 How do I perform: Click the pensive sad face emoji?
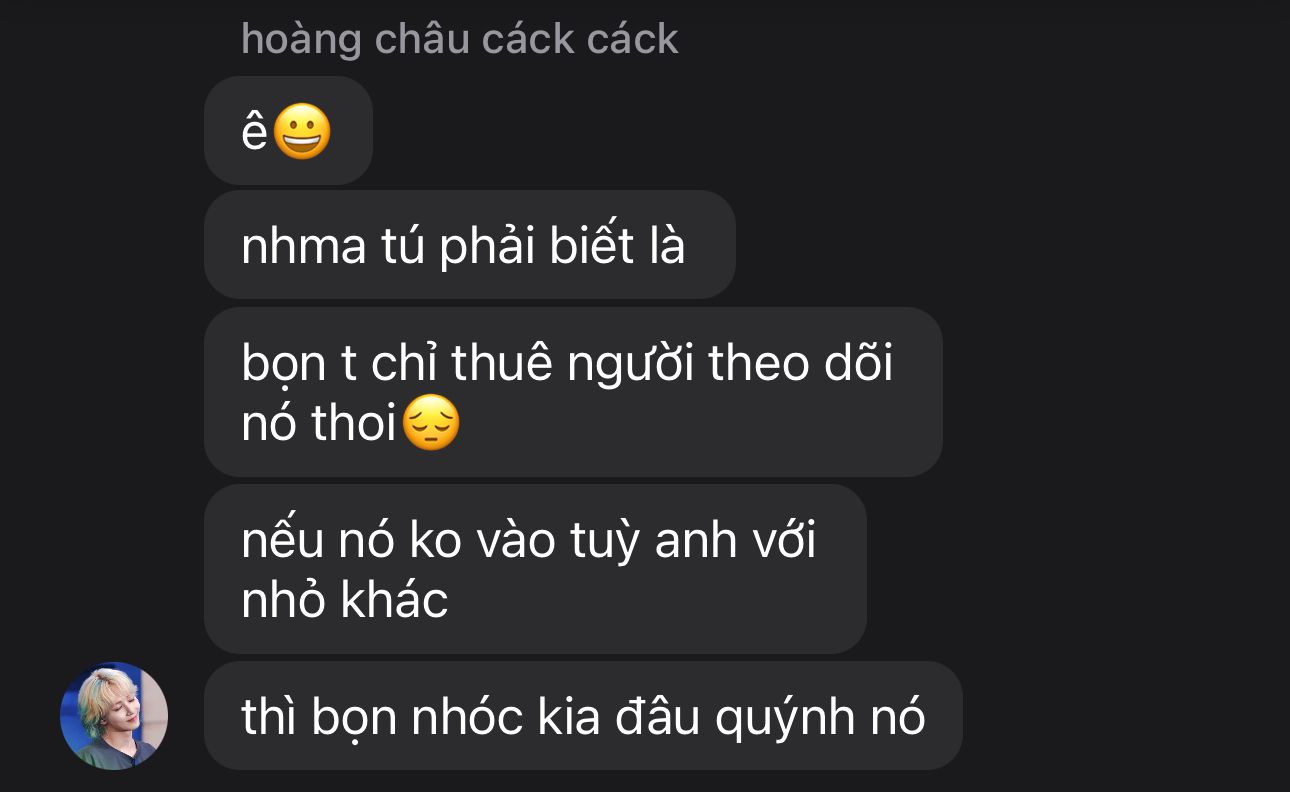pyautogui.click(x=431, y=423)
